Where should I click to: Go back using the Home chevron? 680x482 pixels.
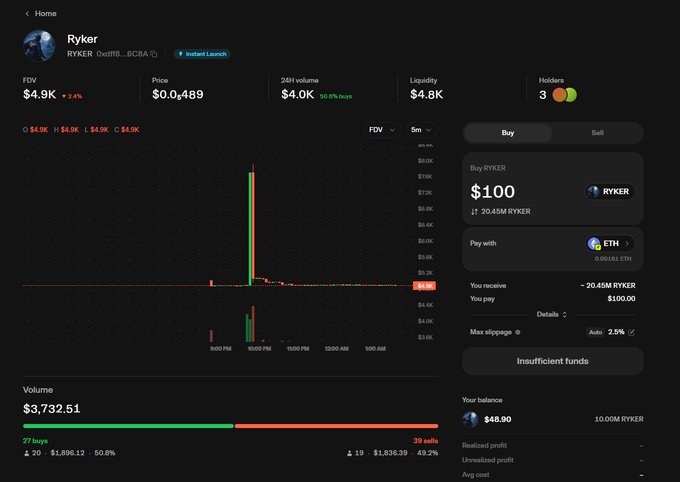(27, 13)
